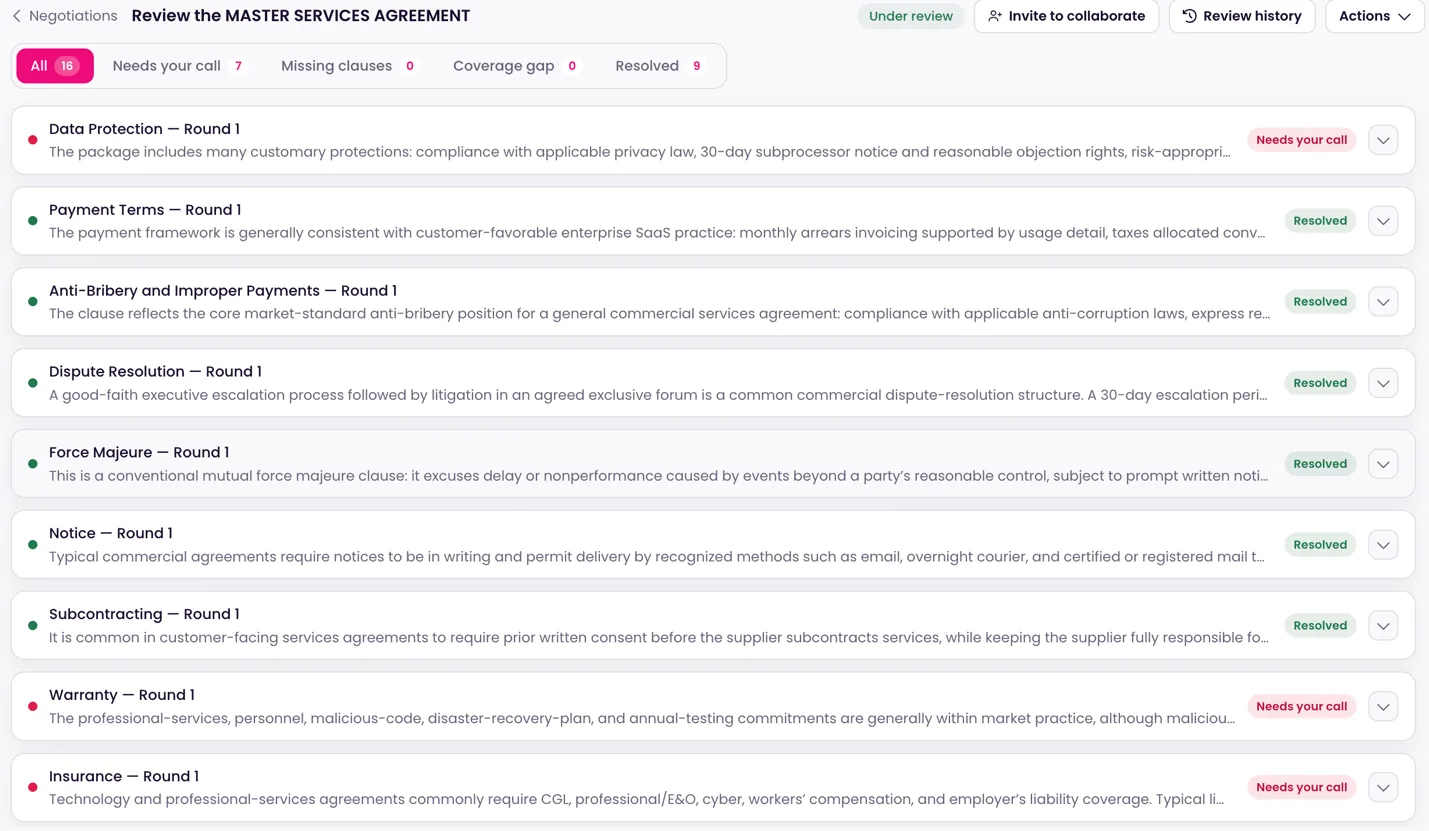Click Anti-Bribery and Improper Payments title

(223, 291)
